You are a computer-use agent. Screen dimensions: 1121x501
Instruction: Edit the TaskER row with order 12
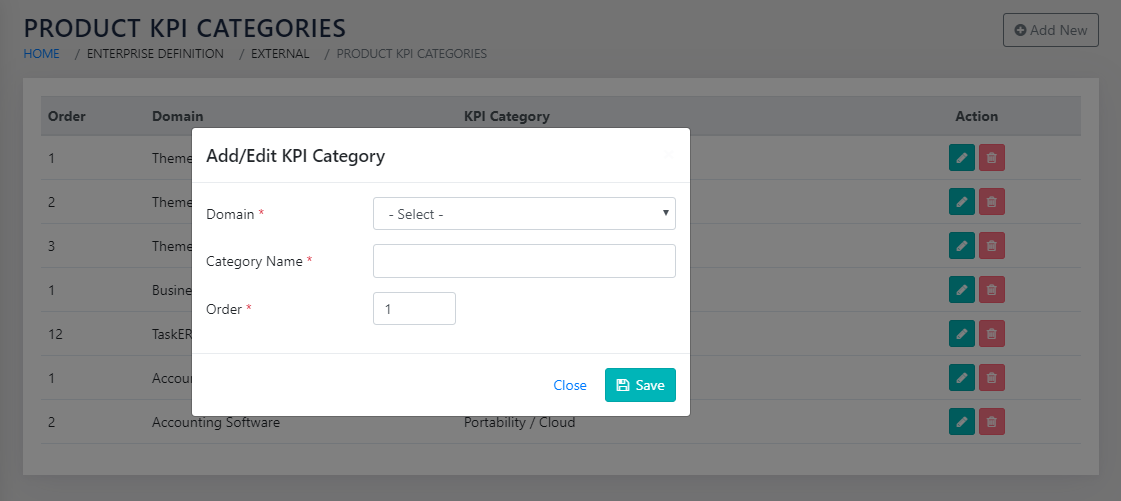point(961,334)
